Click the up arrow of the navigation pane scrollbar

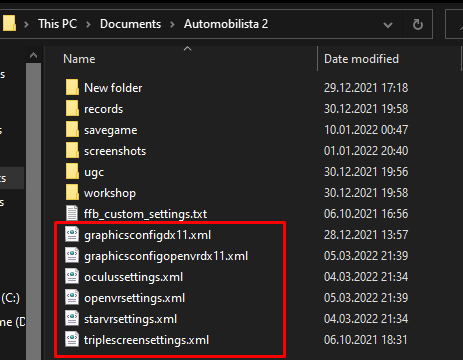point(33,55)
